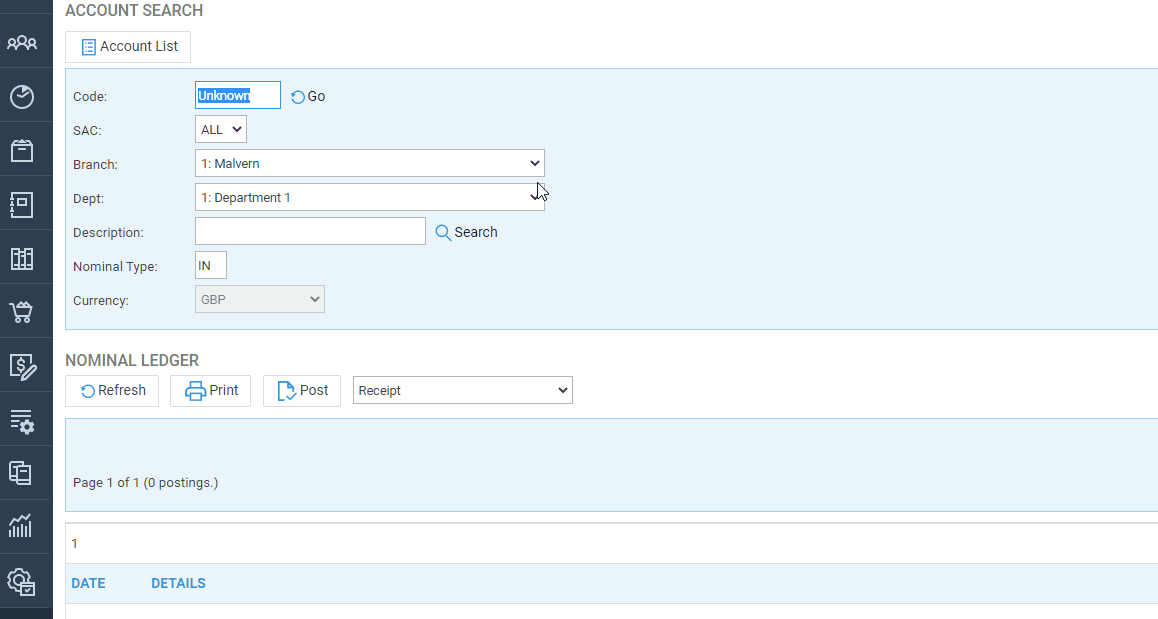Click the 'NOMINAL LEDGER' heading

pos(132,360)
